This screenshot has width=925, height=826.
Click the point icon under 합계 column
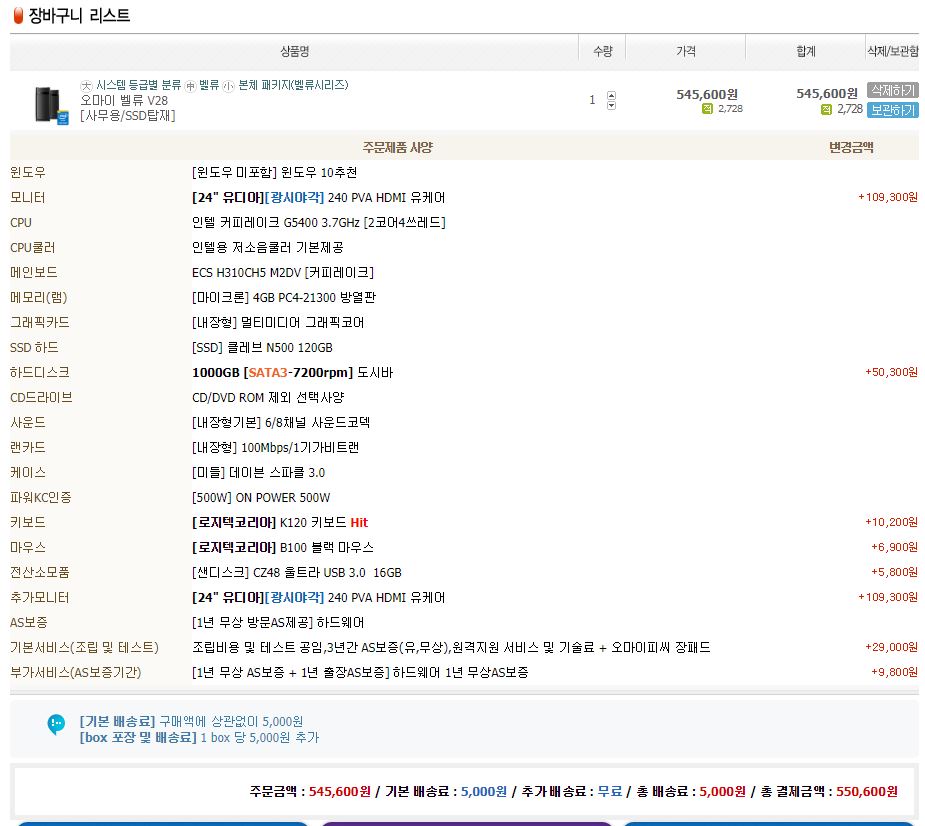(x=826, y=109)
